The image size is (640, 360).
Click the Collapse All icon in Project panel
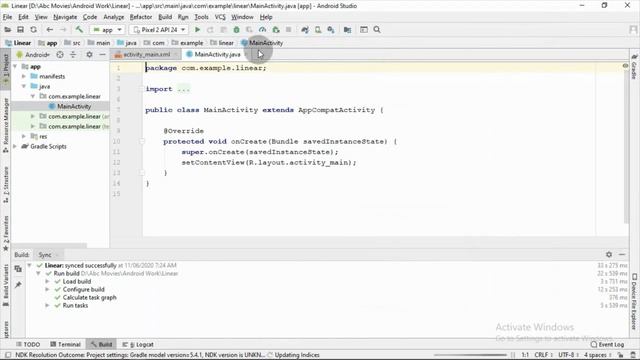[x=73, y=55]
